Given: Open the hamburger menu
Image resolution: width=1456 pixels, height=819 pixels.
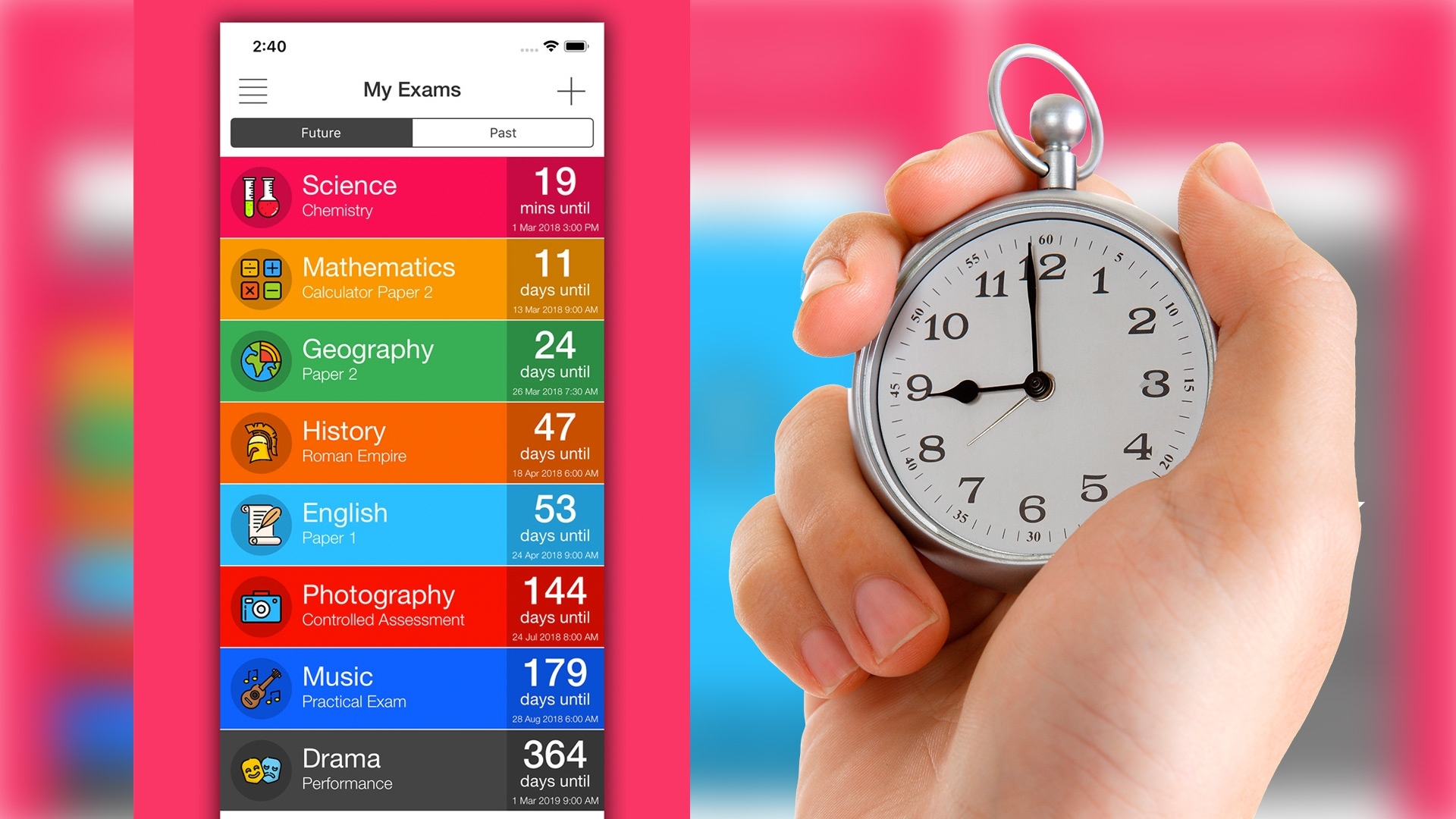Looking at the screenshot, I should click(253, 92).
